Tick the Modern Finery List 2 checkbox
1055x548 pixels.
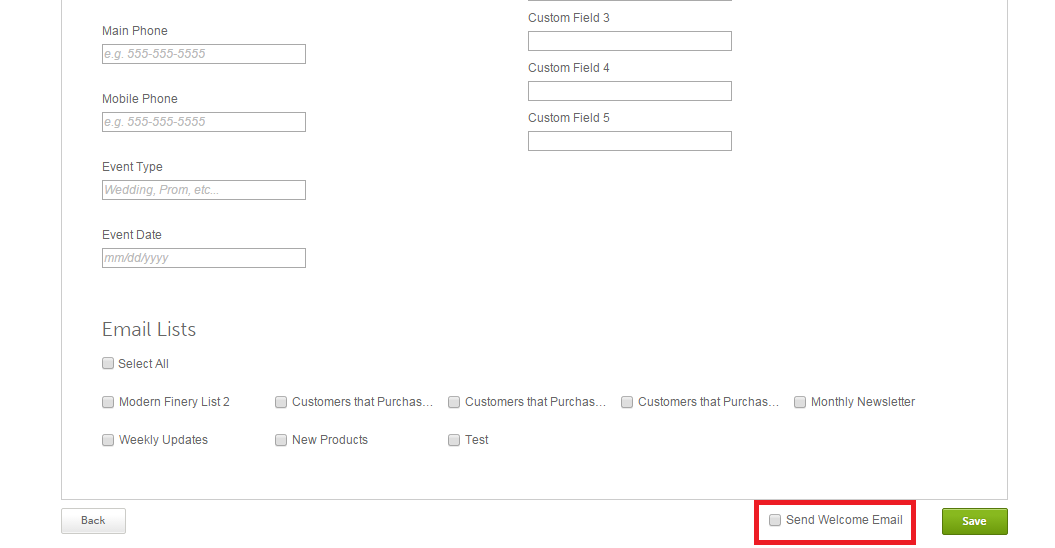[x=108, y=402]
